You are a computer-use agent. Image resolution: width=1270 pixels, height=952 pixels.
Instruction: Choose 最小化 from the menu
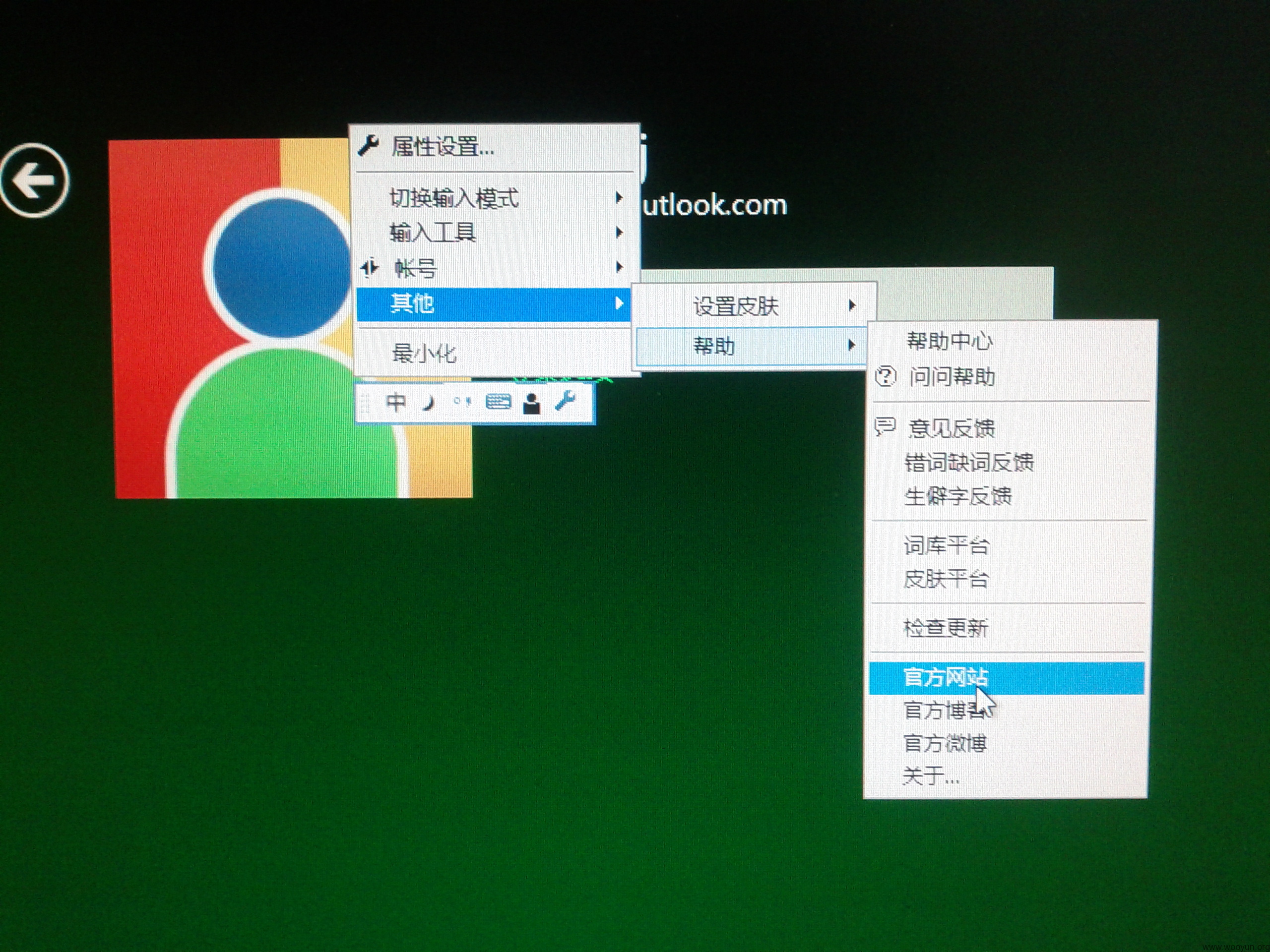click(x=494, y=353)
